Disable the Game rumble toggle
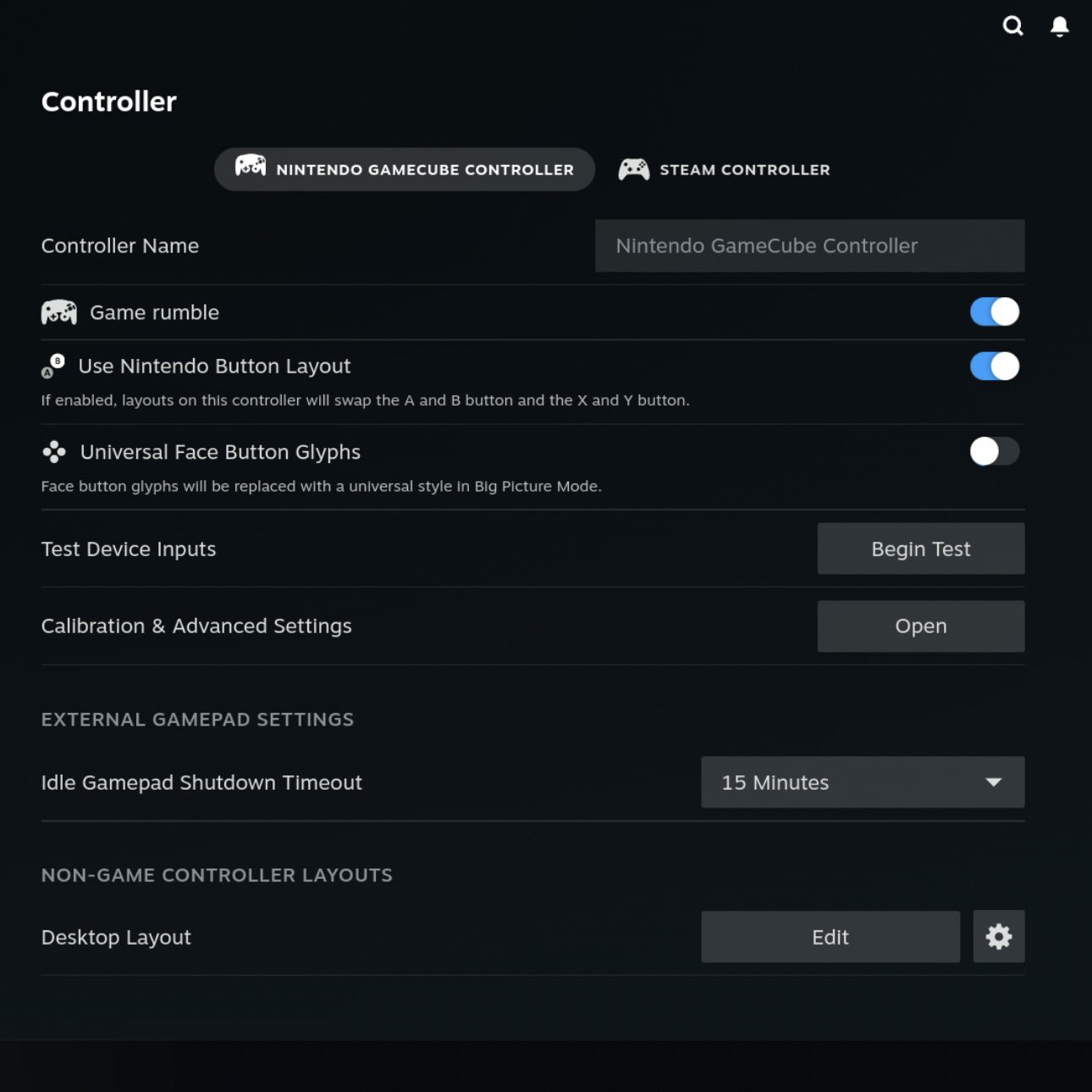 tap(994, 312)
